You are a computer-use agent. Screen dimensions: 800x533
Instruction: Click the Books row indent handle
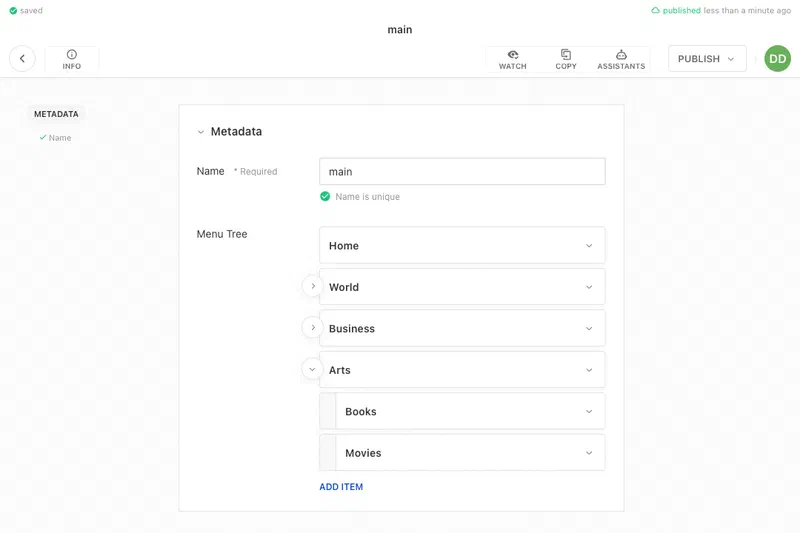328,411
